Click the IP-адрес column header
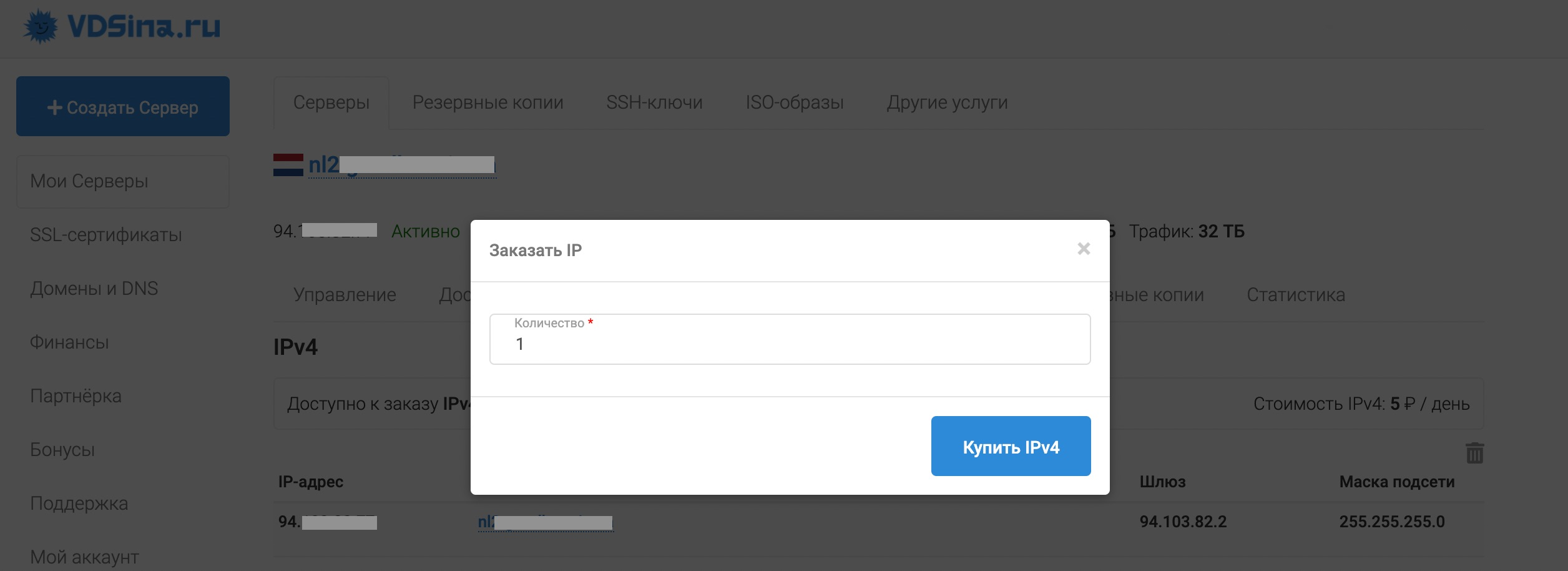1568x571 pixels. coord(311,482)
